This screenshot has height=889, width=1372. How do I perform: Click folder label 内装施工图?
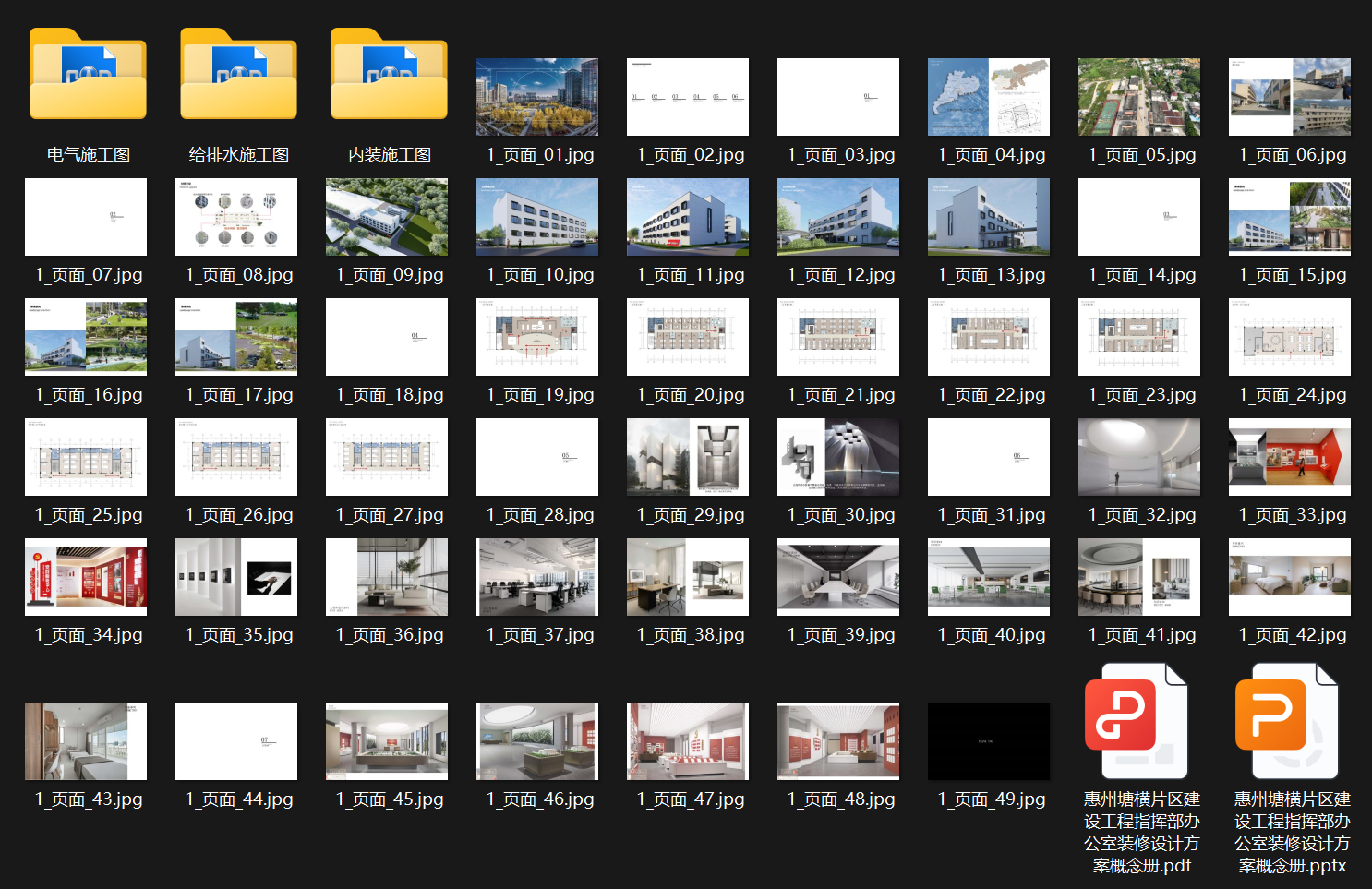(x=390, y=155)
